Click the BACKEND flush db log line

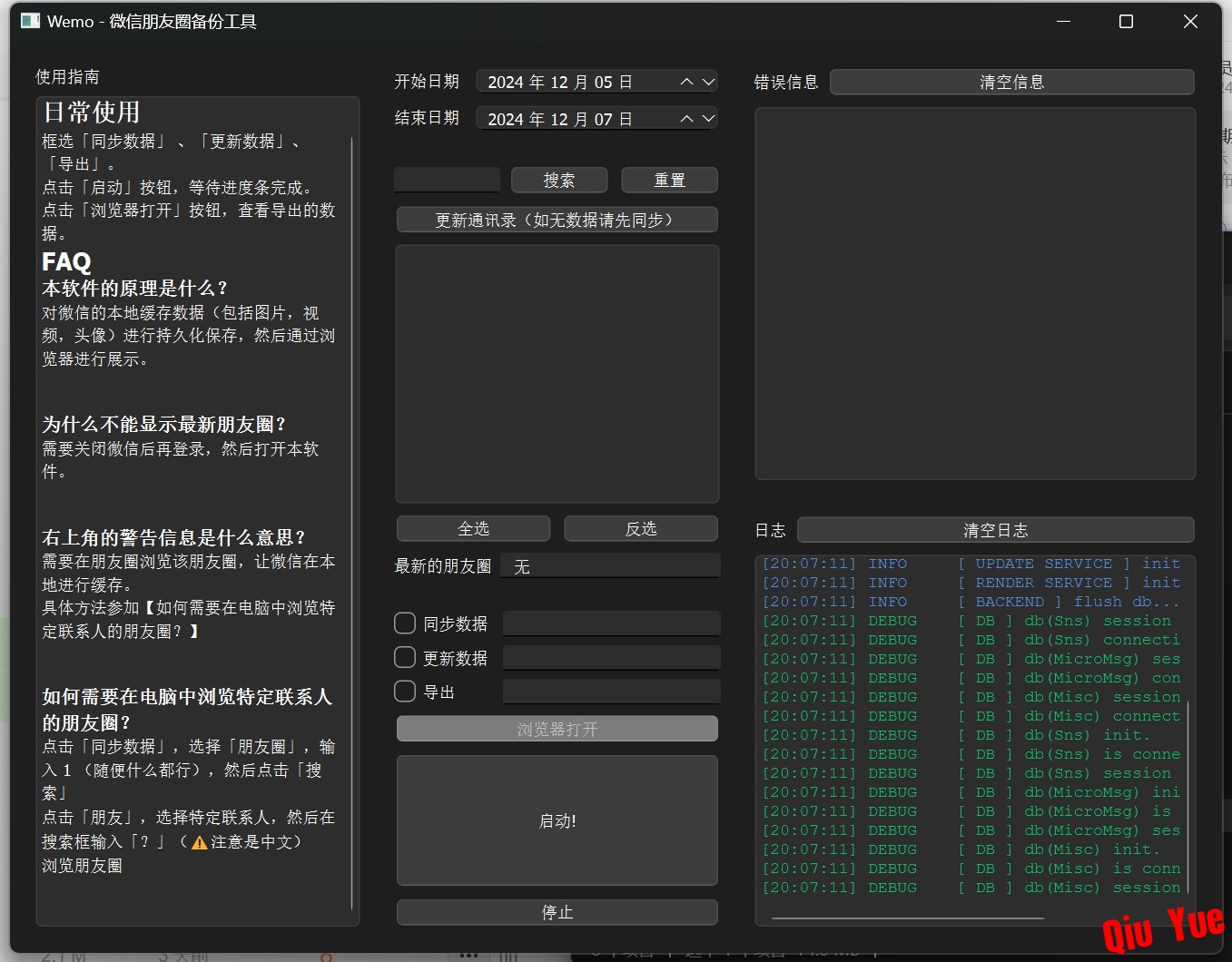[x=971, y=602]
